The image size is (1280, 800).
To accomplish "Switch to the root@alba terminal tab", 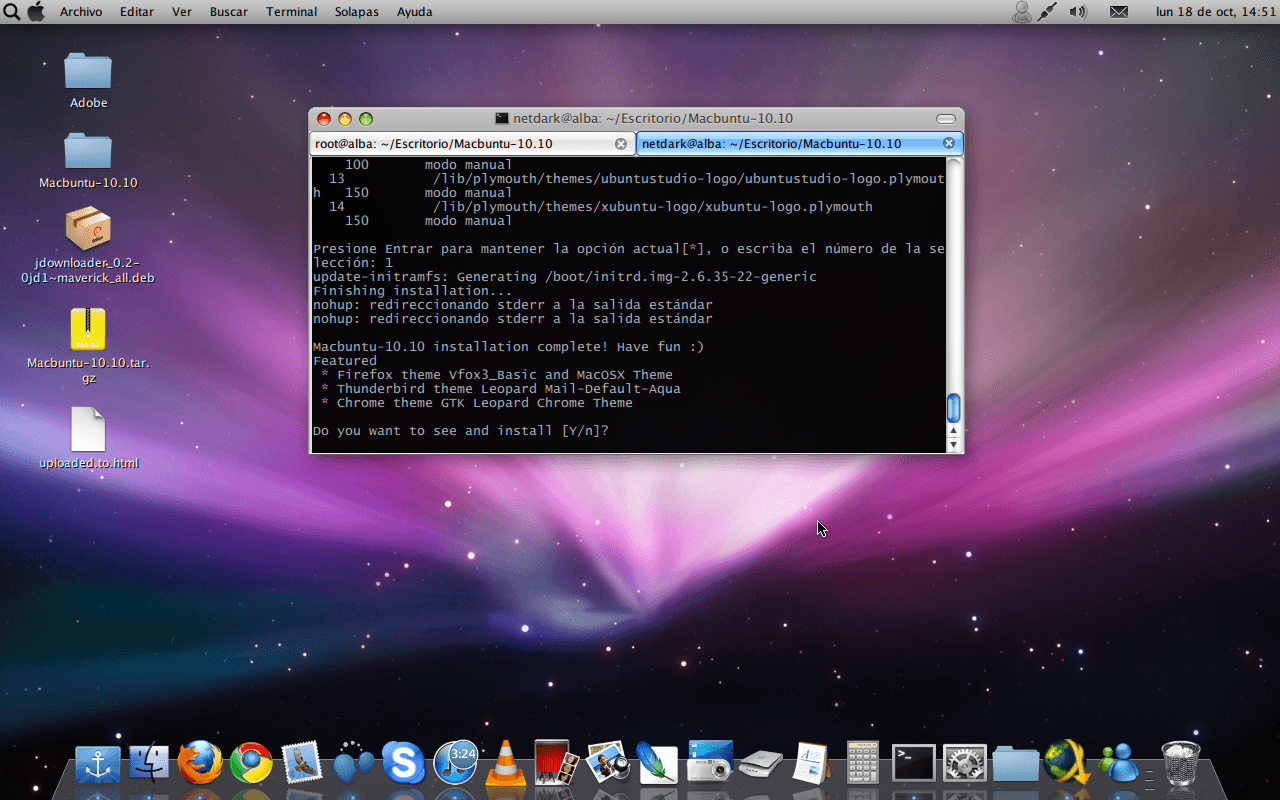I will point(460,144).
